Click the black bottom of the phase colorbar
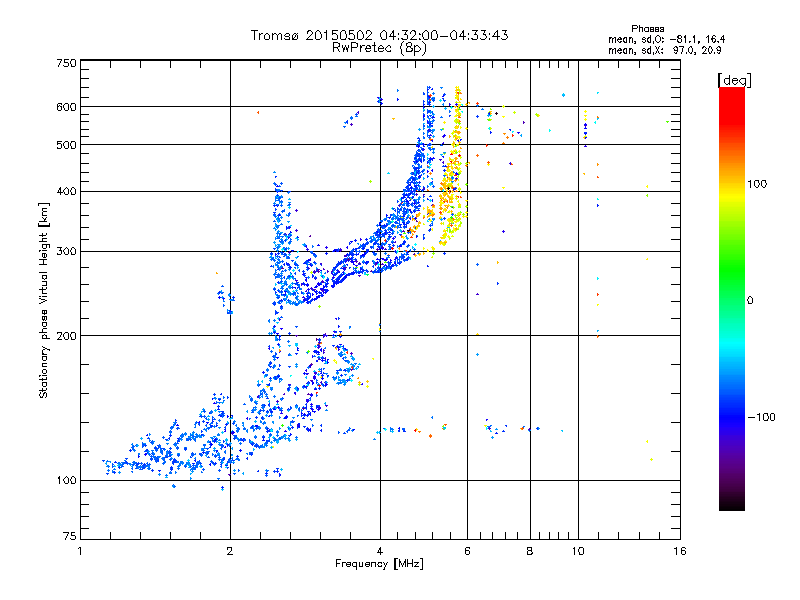 732,503
